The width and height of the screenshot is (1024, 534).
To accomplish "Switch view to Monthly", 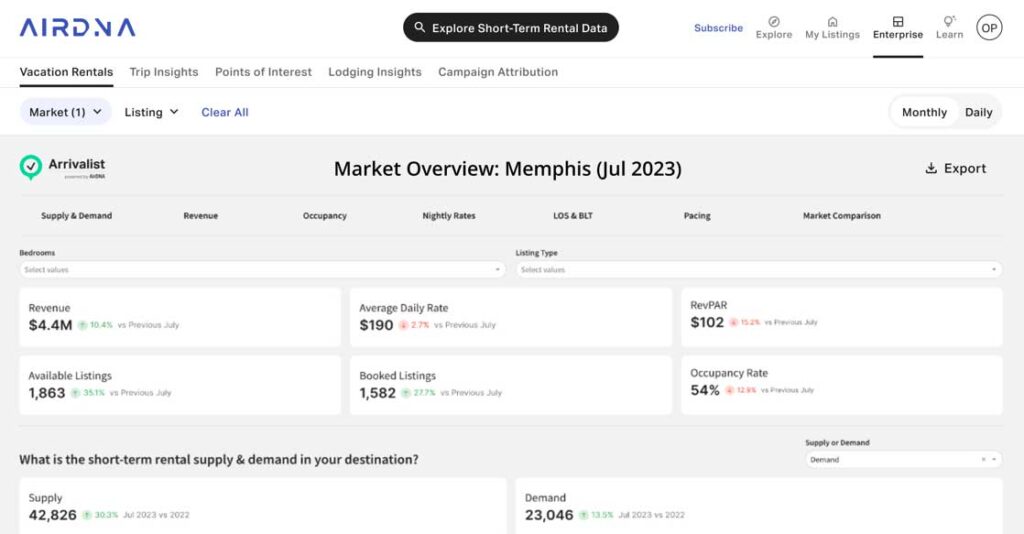I will click(924, 112).
